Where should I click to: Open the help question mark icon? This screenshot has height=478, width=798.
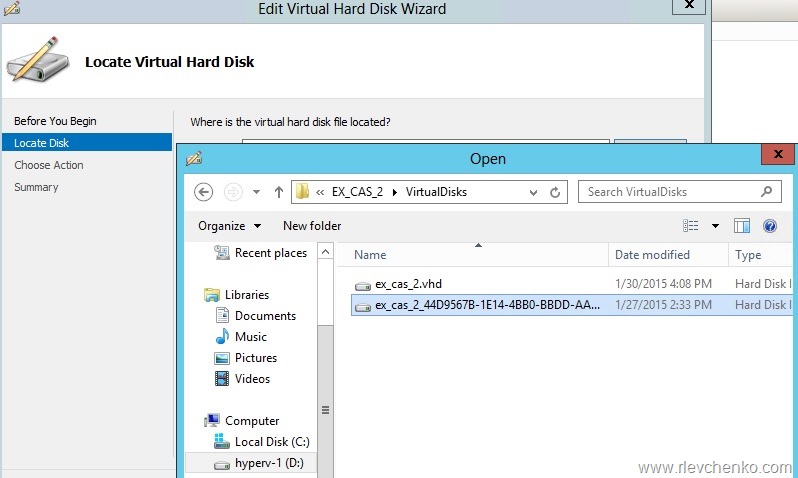(x=770, y=226)
